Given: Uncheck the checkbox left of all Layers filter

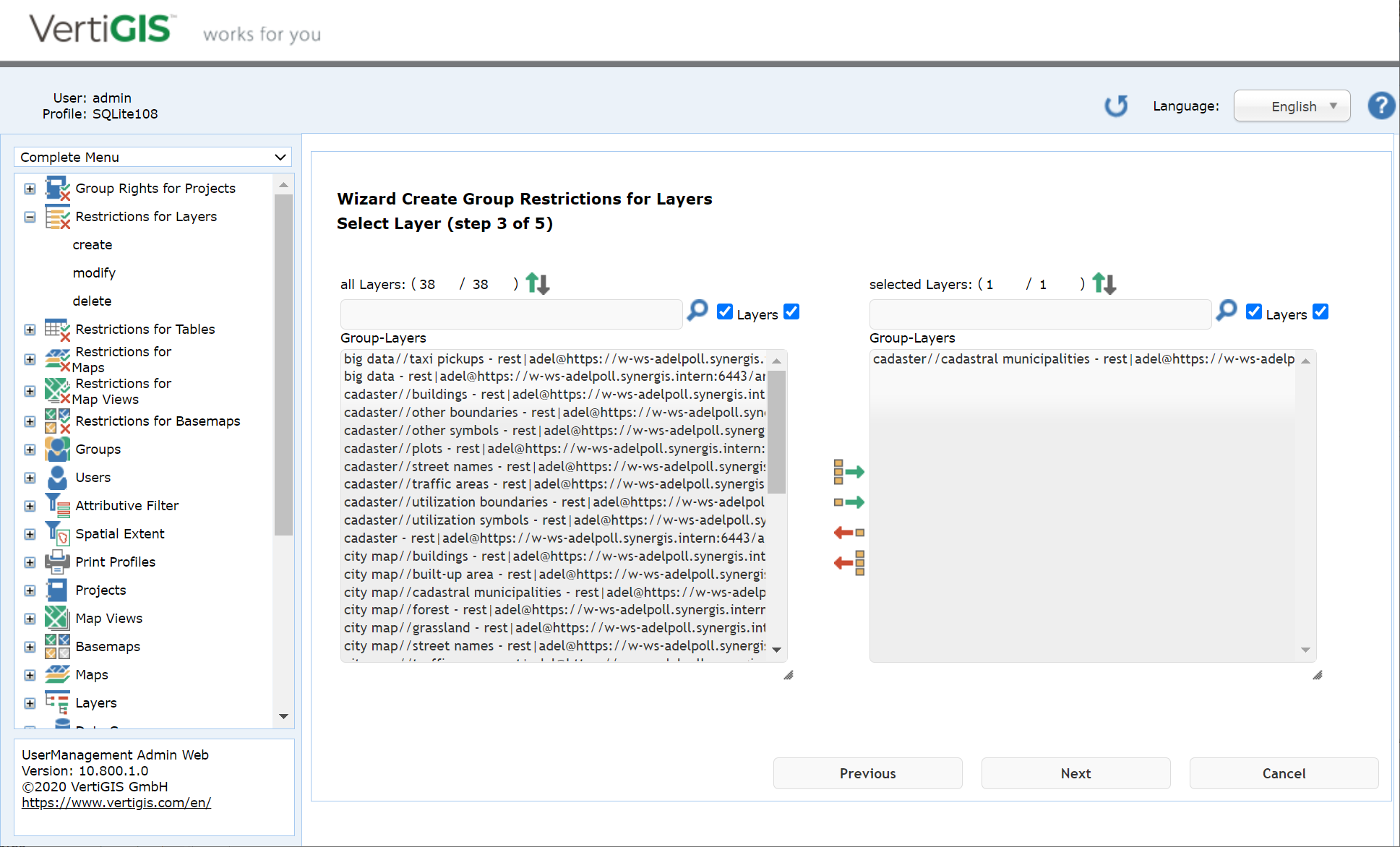Looking at the screenshot, I should [x=724, y=311].
